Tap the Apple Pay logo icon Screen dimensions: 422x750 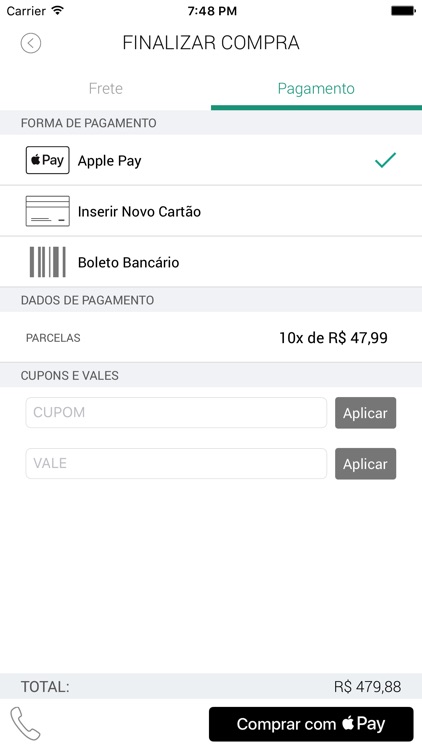[x=47, y=160]
